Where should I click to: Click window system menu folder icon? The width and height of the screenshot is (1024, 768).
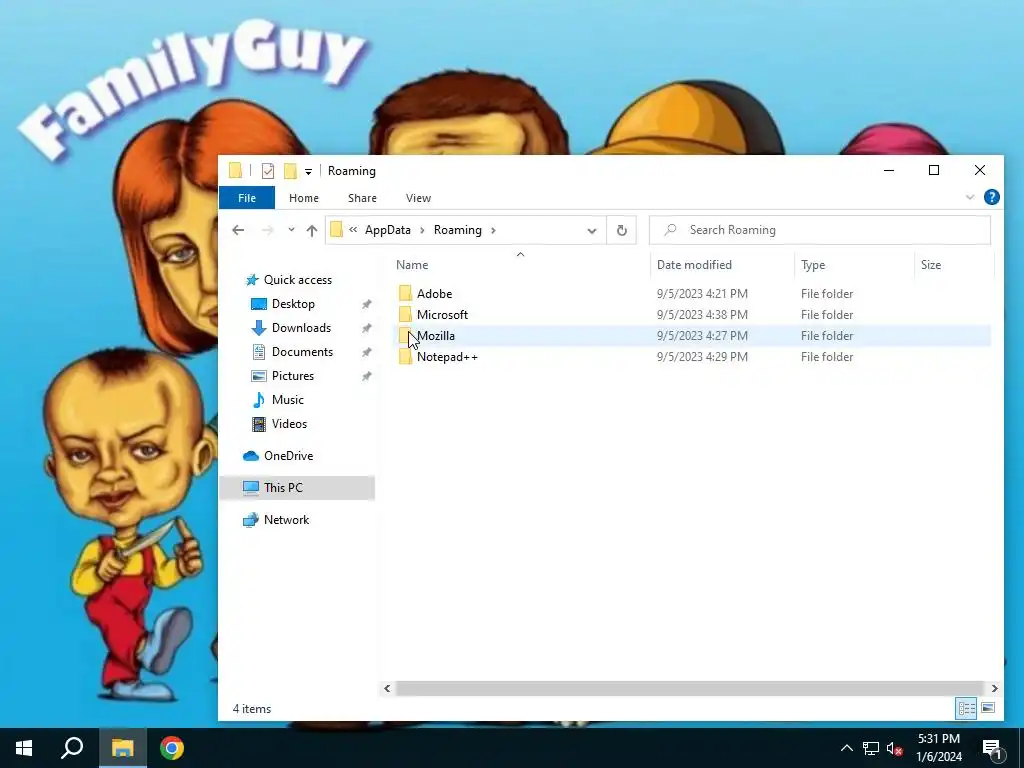coord(235,171)
